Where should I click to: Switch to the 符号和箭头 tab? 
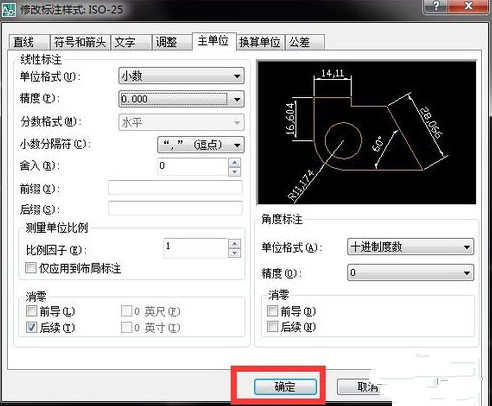[x=80, y=42]
